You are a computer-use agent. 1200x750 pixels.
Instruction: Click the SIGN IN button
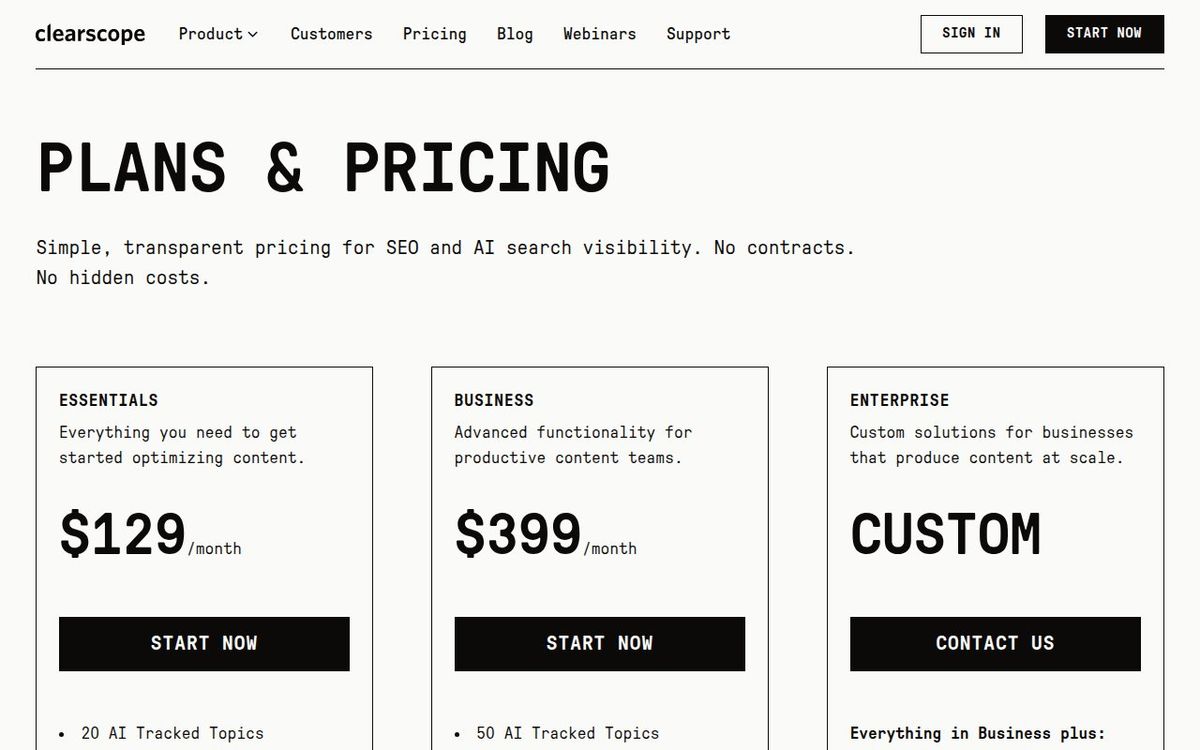pyautogui.click(x=971, y=33)
